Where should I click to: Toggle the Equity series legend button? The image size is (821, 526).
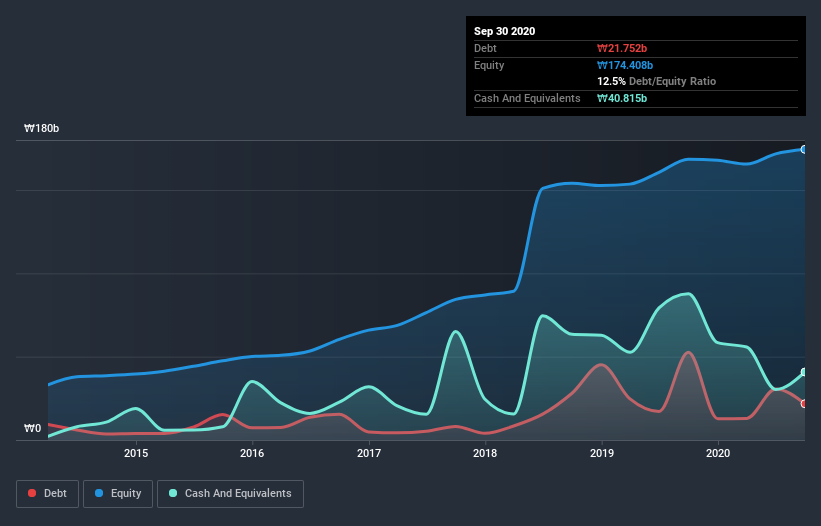click(x=118, y=494)
